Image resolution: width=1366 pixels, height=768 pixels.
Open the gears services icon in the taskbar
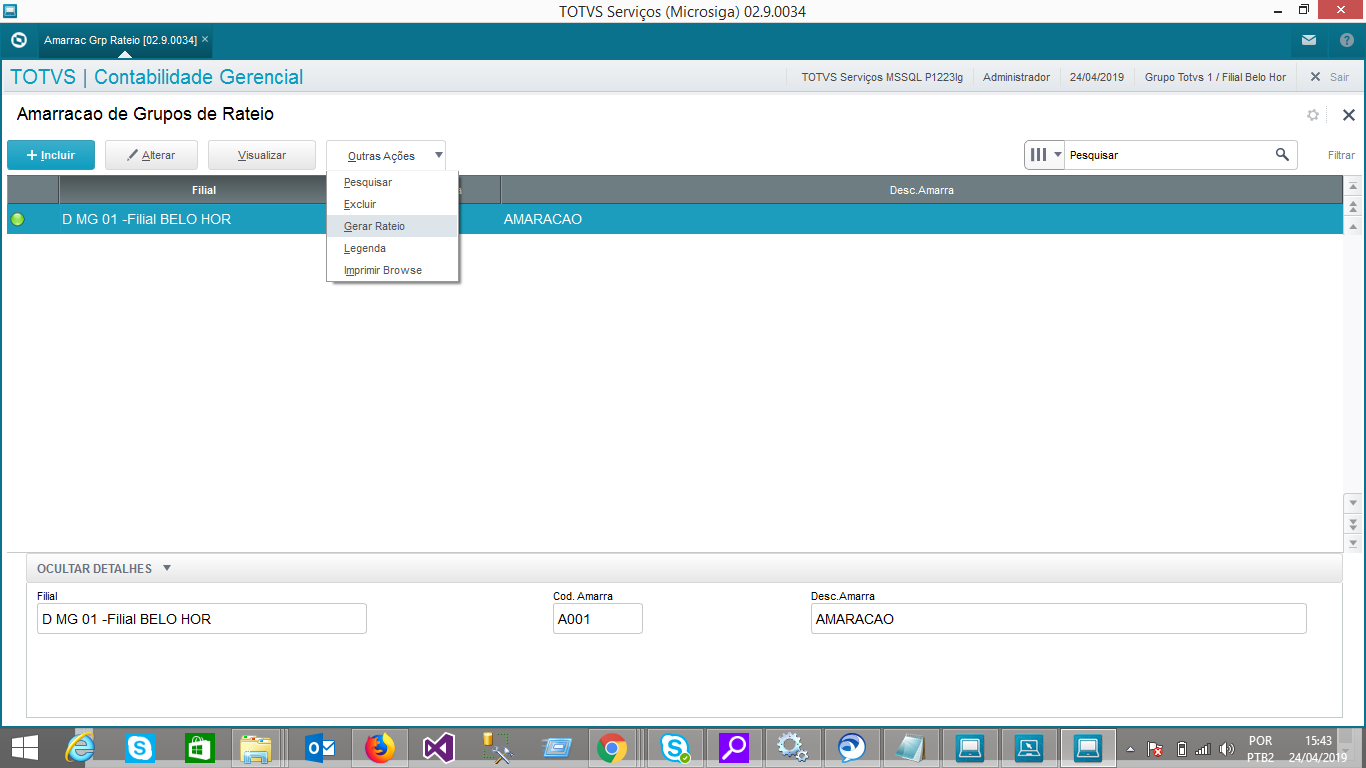point(793,748)
